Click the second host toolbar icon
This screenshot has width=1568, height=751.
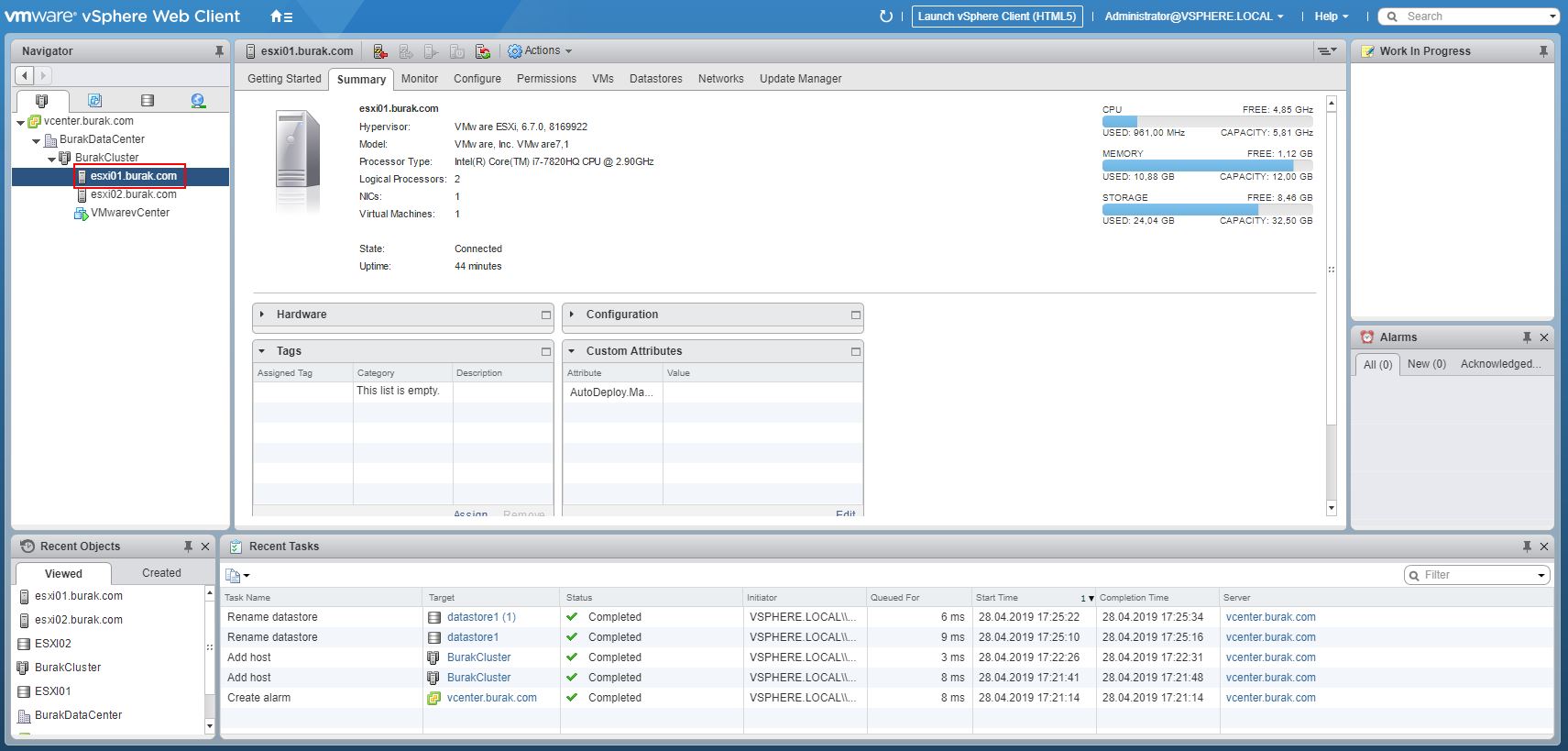coord(406,51)
